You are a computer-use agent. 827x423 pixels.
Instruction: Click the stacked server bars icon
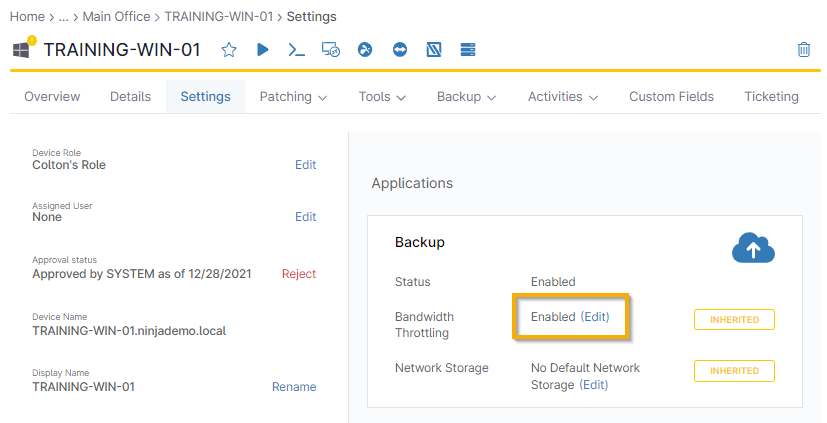pos(467,49)
